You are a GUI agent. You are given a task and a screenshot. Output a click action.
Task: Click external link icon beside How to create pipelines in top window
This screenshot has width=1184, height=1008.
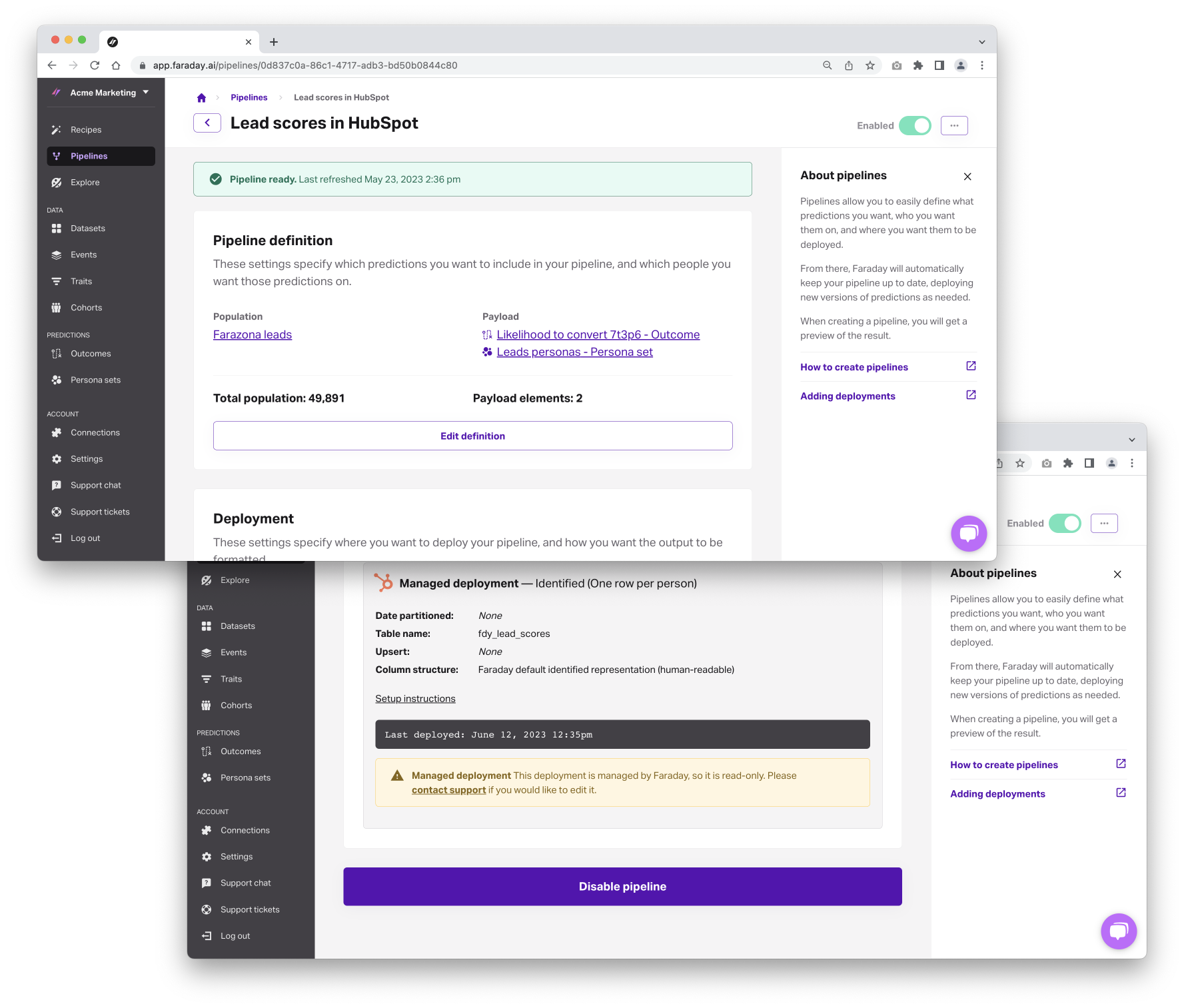tap(971, 366)
